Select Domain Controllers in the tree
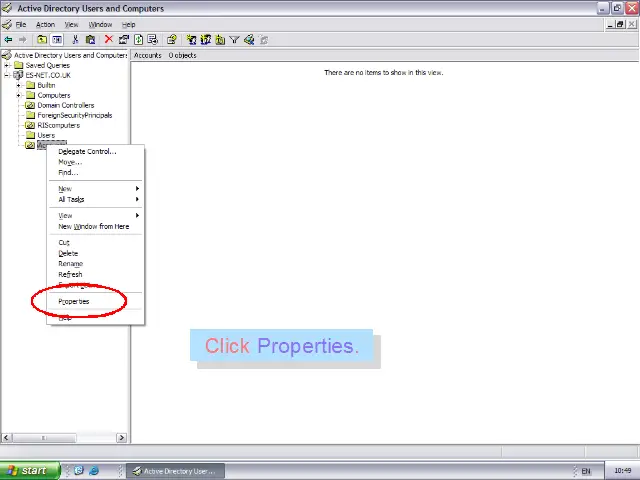 [x=66, y=105]
